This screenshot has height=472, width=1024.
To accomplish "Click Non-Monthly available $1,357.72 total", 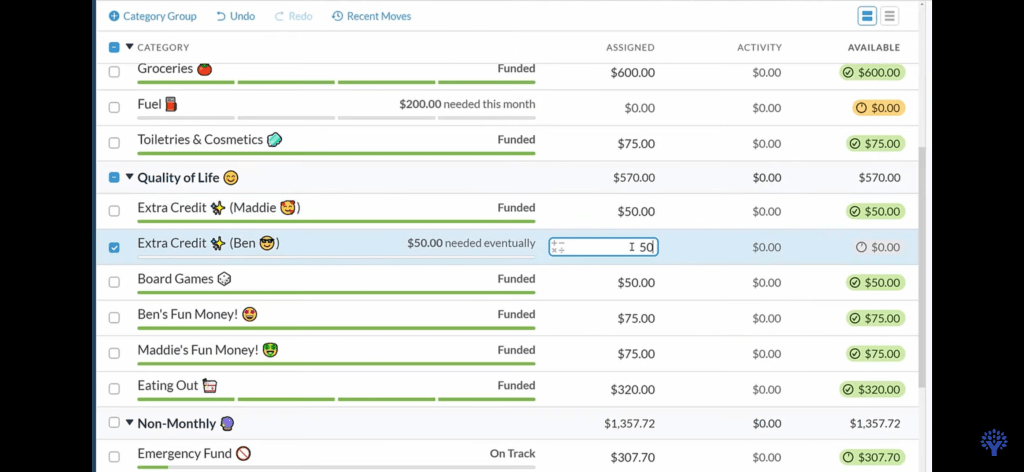I will 874,424.
